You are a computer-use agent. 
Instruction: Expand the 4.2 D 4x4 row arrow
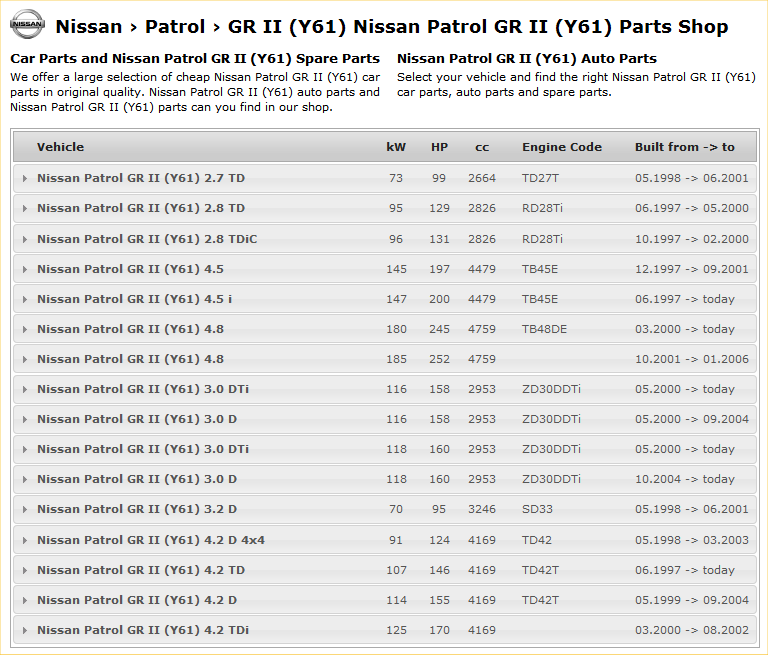pyautogui.click(x=24, y=540)
